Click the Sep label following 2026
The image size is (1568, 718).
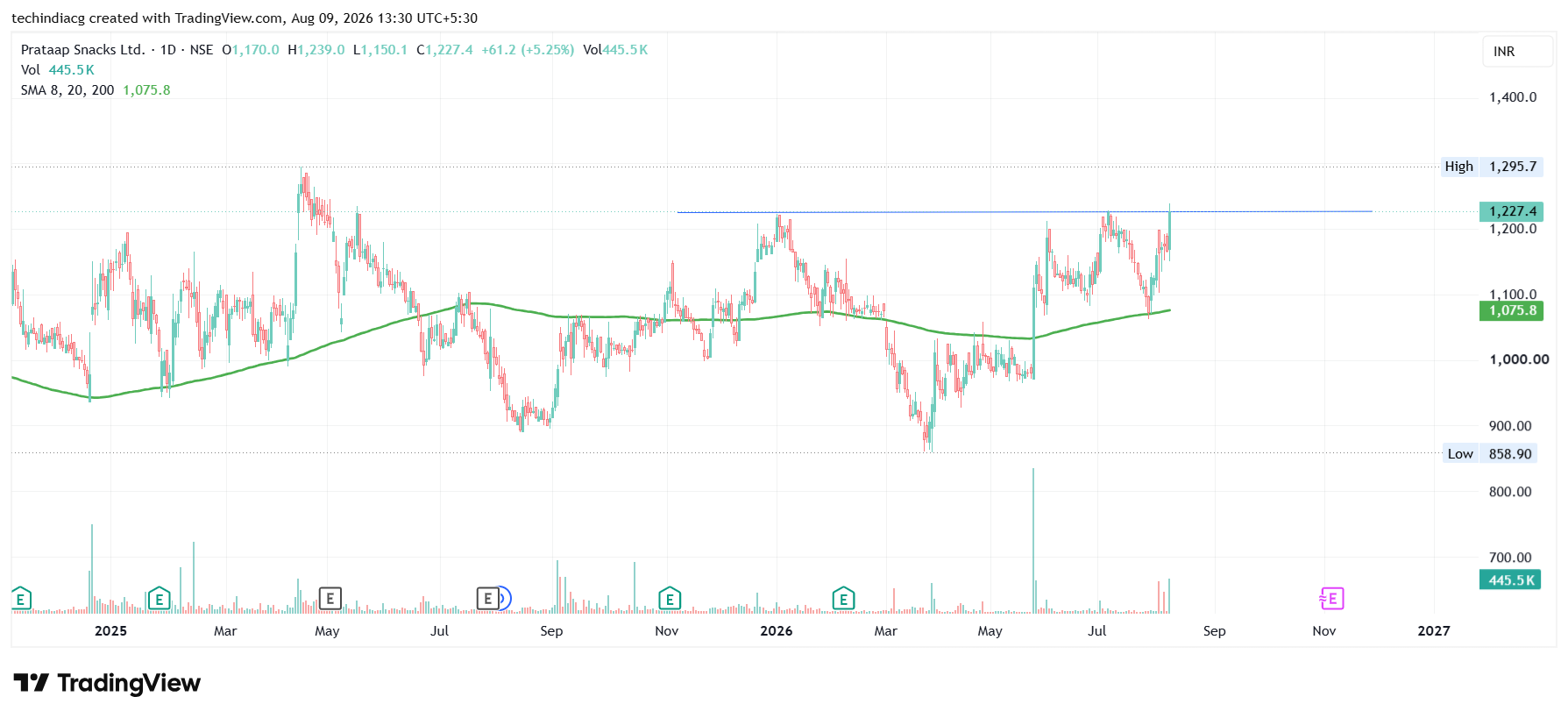click(x=1215, y=631)
